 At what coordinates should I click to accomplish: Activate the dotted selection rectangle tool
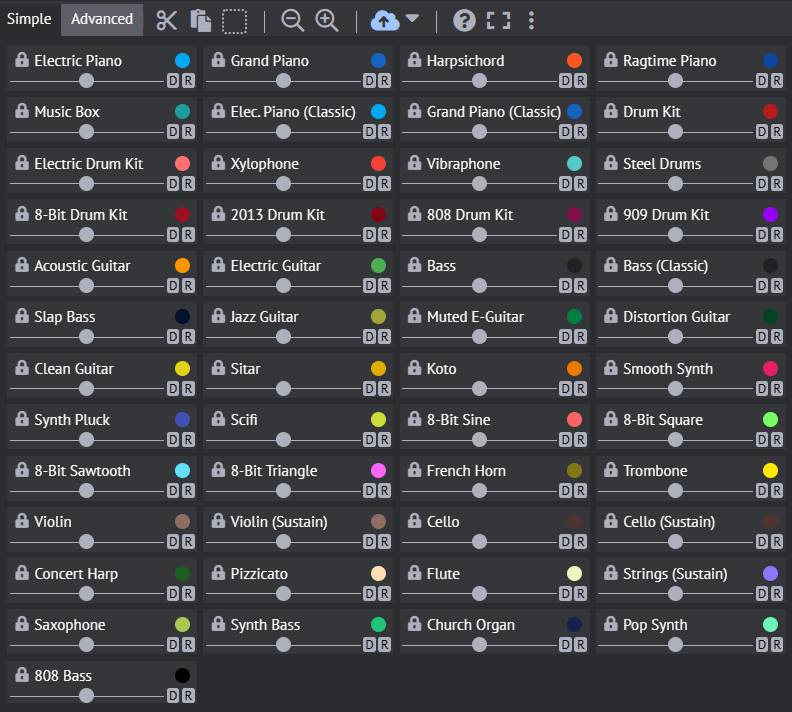coord(235,21)
